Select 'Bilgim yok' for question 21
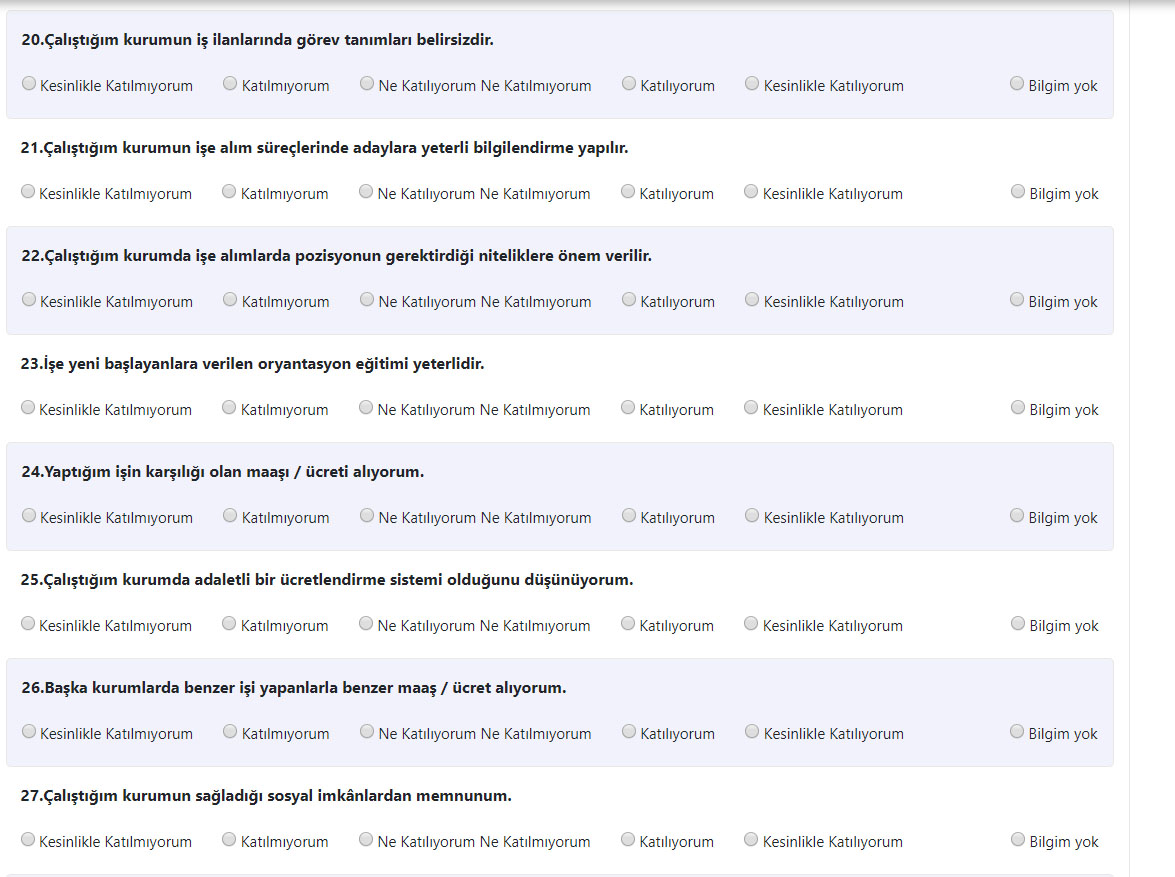 pyautogui.click(x=1018, y=192)
